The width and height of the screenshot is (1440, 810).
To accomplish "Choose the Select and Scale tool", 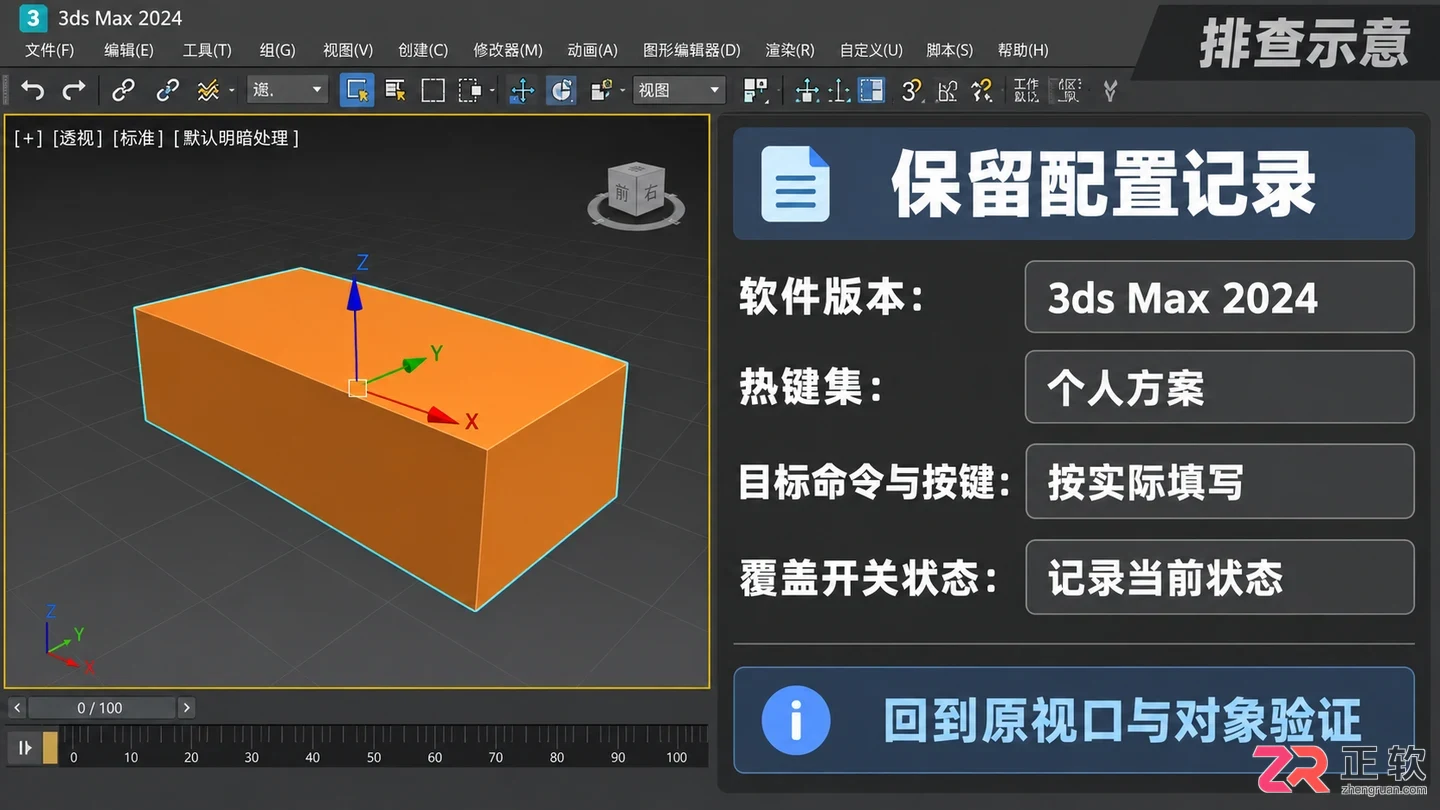I will click(x=601, y=91).
